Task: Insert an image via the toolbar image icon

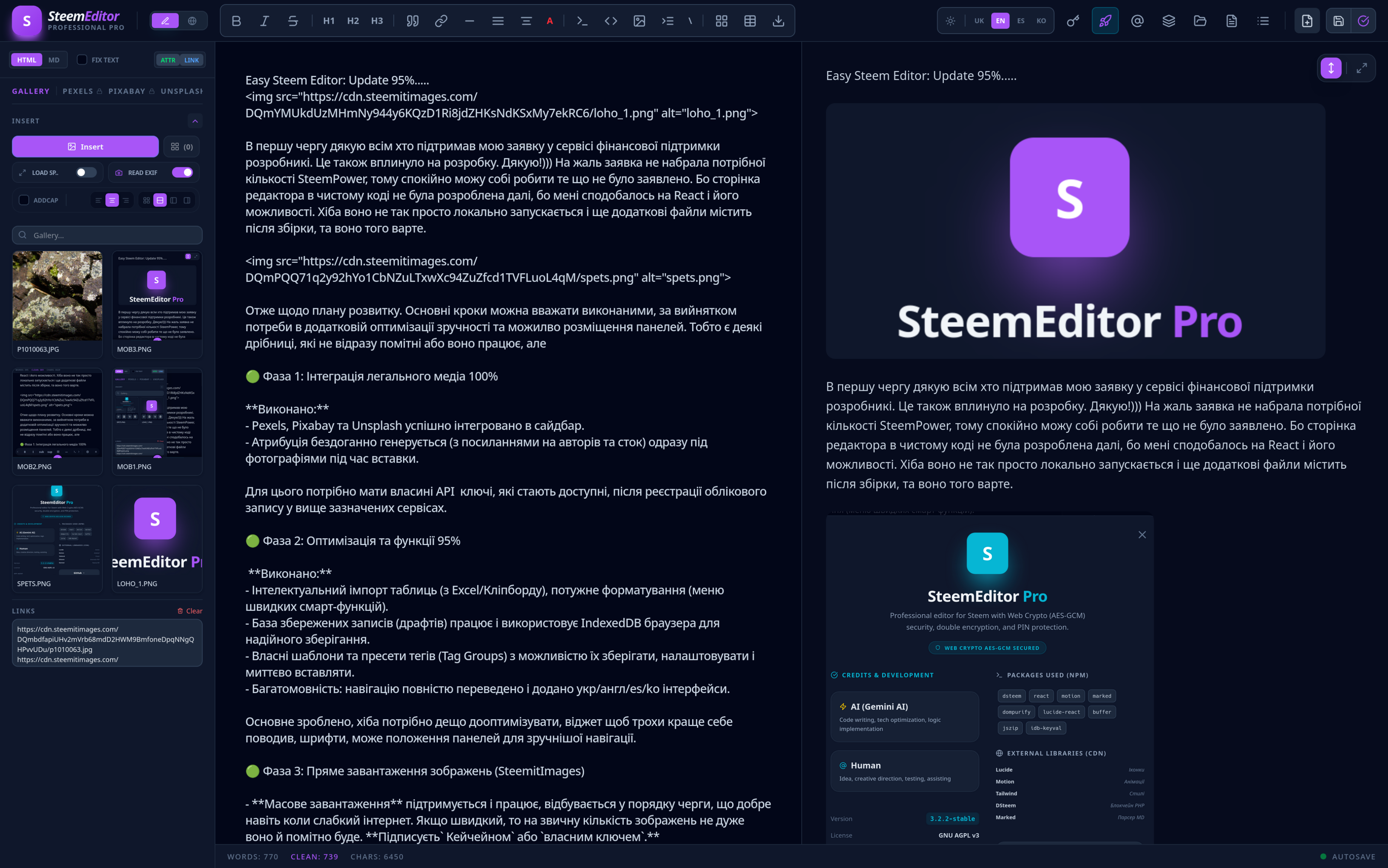Action: click(639, 21)
